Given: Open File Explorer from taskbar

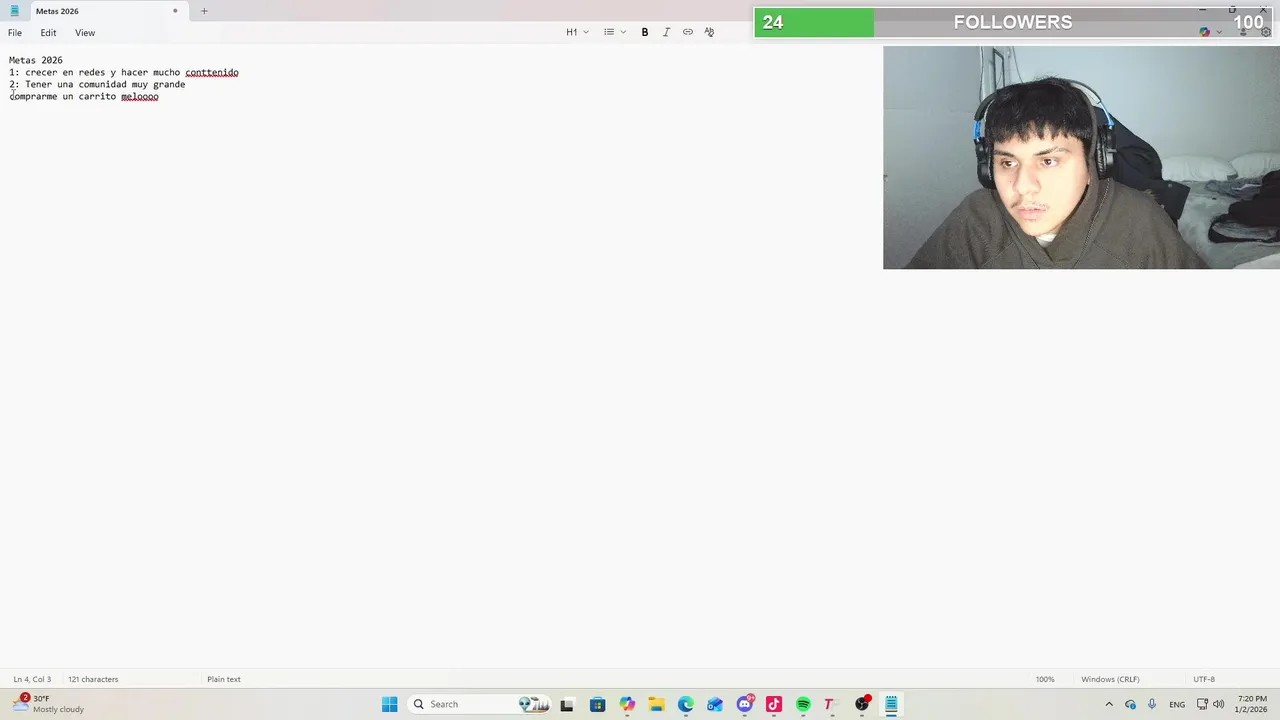Looking at the screenshot, I should (x=656, y=704).
